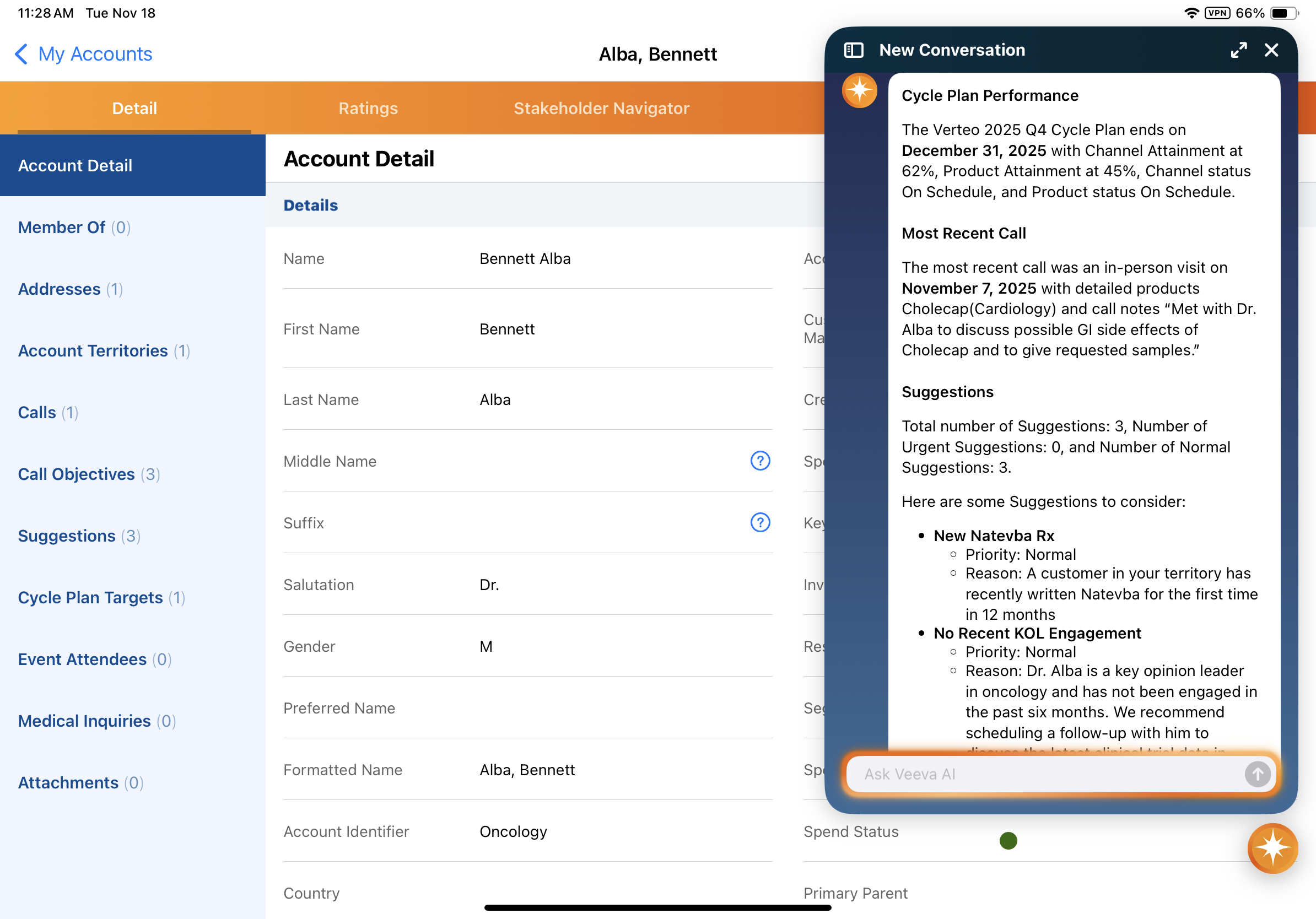Open the Stakeholder Navigator tab

tap(601, 109)
